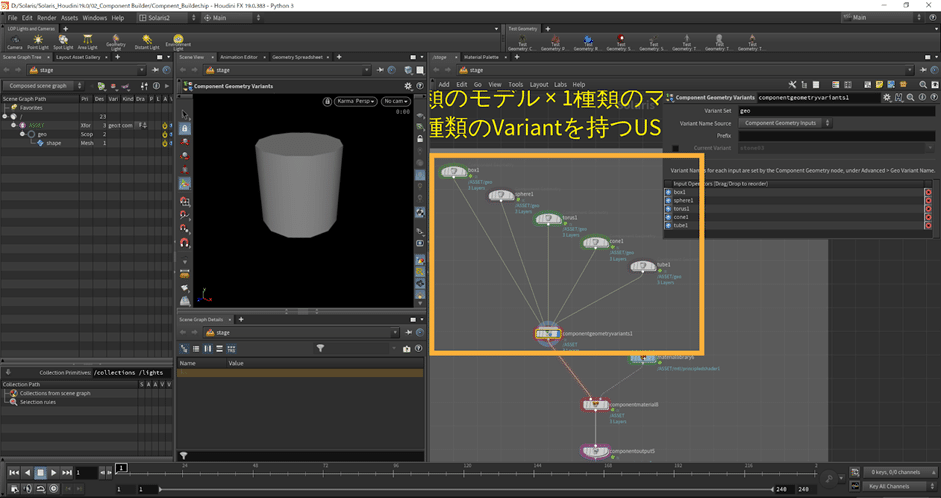
Task: Jump to the last frame of the playbar
Action: tap(66, 472)
